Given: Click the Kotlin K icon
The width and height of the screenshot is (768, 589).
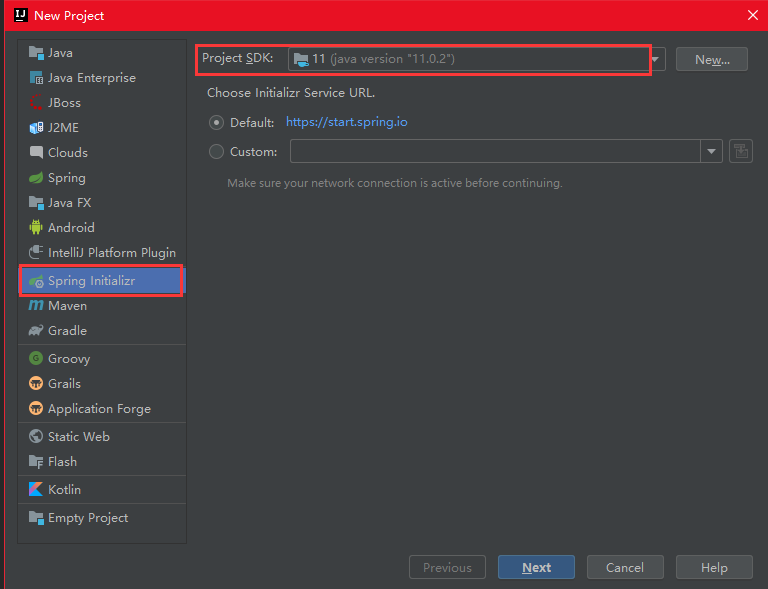Looking at the screenshot, I should [36, 489].
